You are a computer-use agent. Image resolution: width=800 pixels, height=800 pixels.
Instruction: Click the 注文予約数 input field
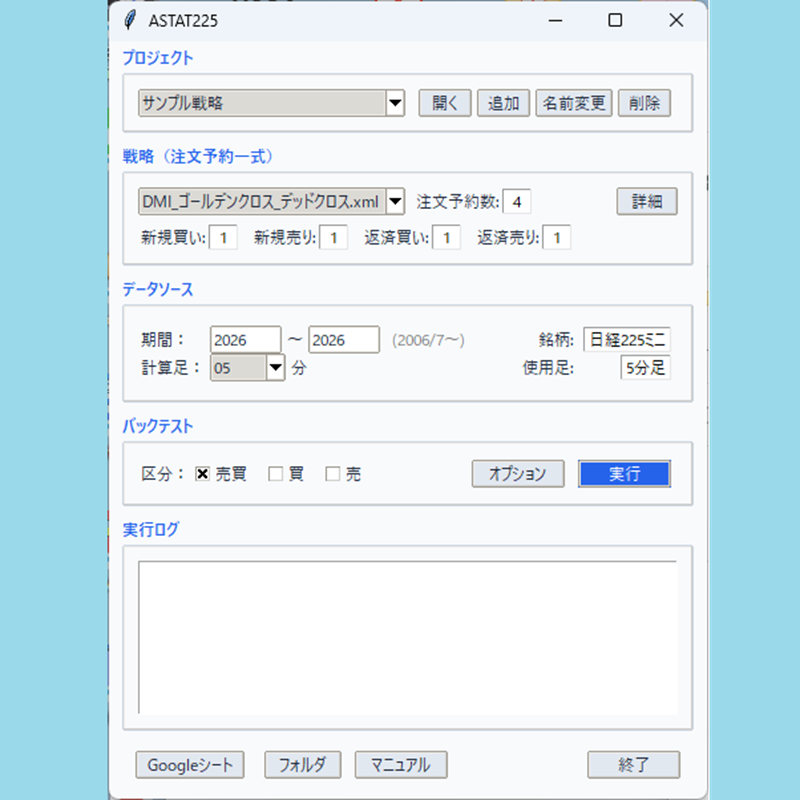point(517,202)
